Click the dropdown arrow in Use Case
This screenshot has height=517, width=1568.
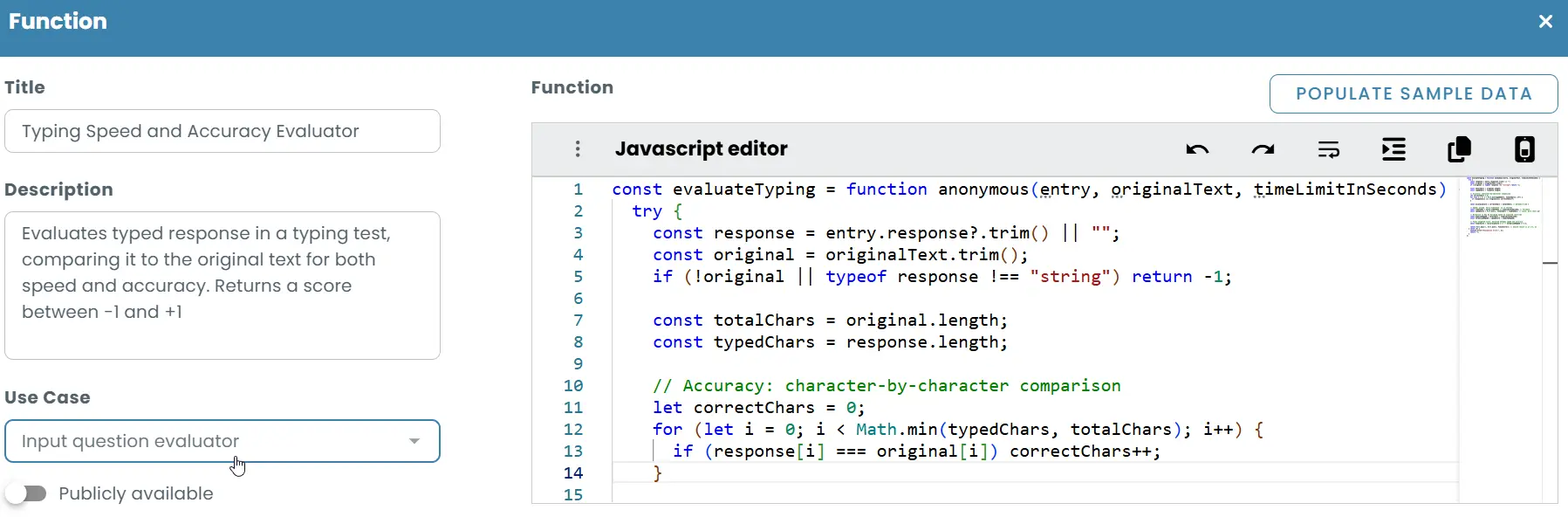[x=414, y=441]
